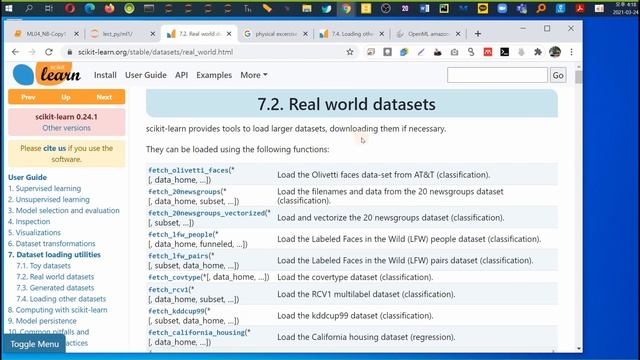
Task: Open Microsoft Teams from the taskbar
Action: click(x=522, y=8)
